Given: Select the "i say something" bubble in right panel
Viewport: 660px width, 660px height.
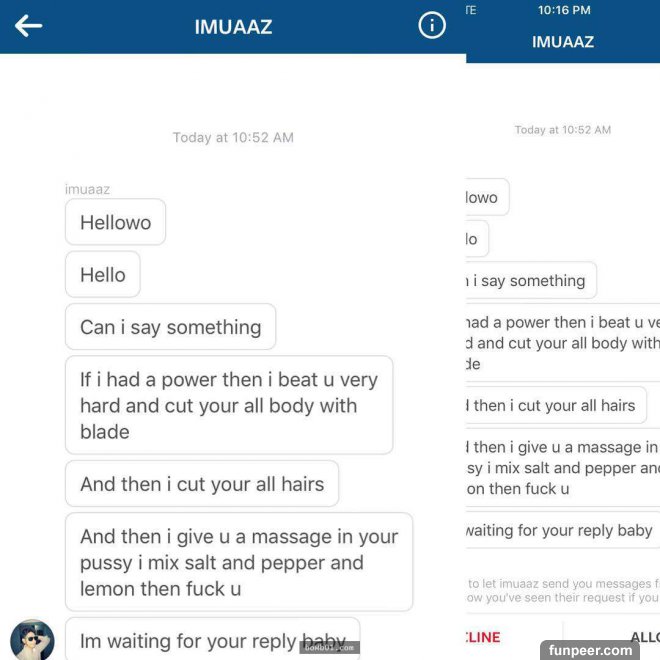Looking at the screenshot, I should (x=531, y=280).
